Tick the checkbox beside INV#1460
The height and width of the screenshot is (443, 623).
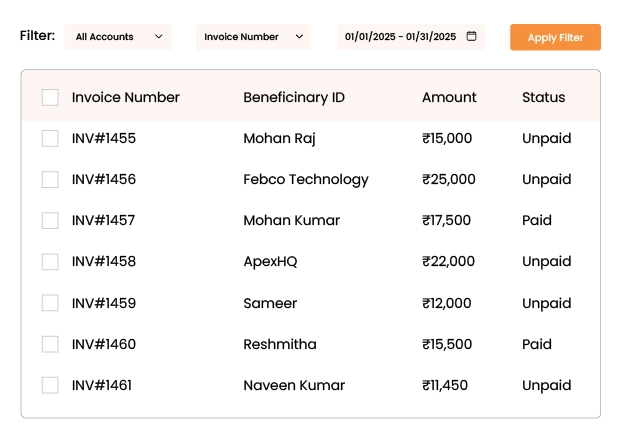click(x=50, y=344)
